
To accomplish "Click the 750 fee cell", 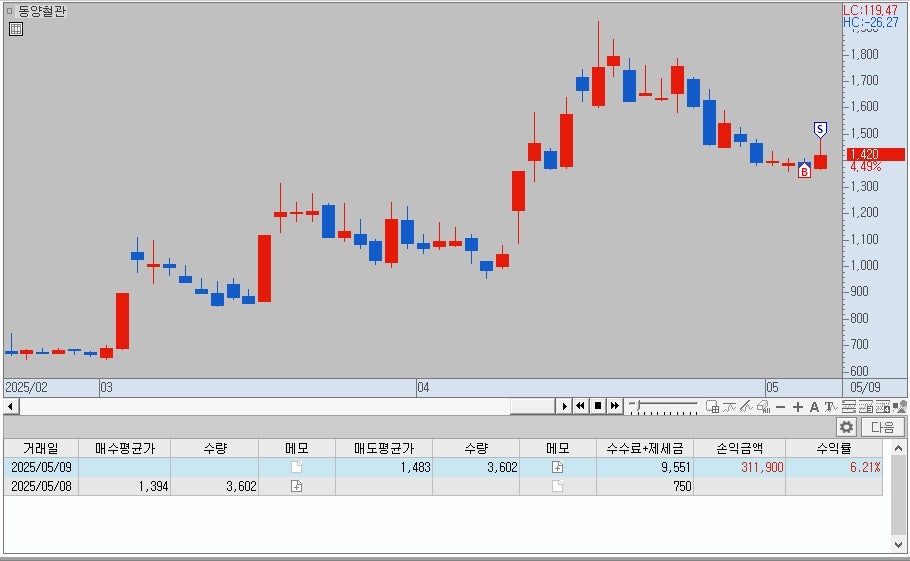I will pyautogui.click(x=645, y=486).
